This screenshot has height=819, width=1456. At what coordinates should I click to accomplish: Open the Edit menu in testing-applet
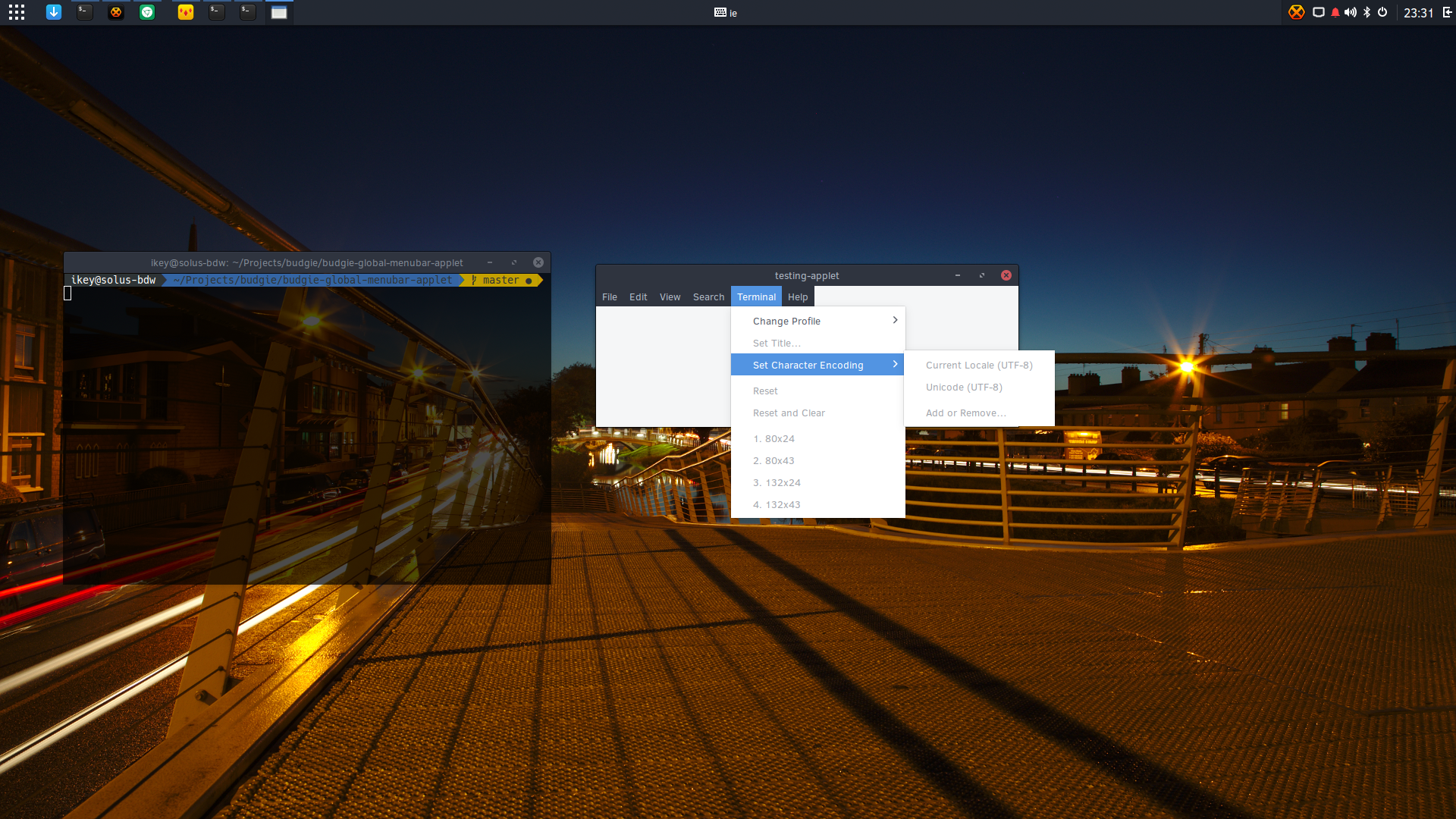pyautogui.click(x=639, y=297)
